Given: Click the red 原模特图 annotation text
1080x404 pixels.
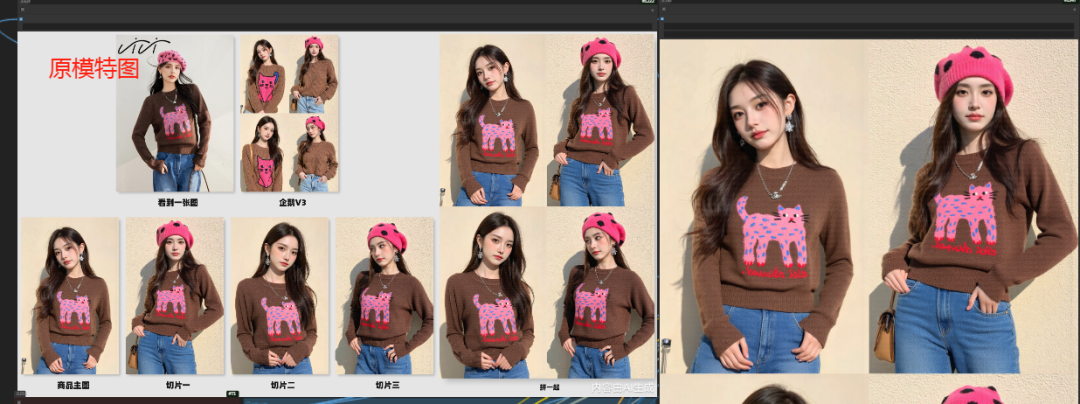Looking at the screenshot, I should pos(94,69).
